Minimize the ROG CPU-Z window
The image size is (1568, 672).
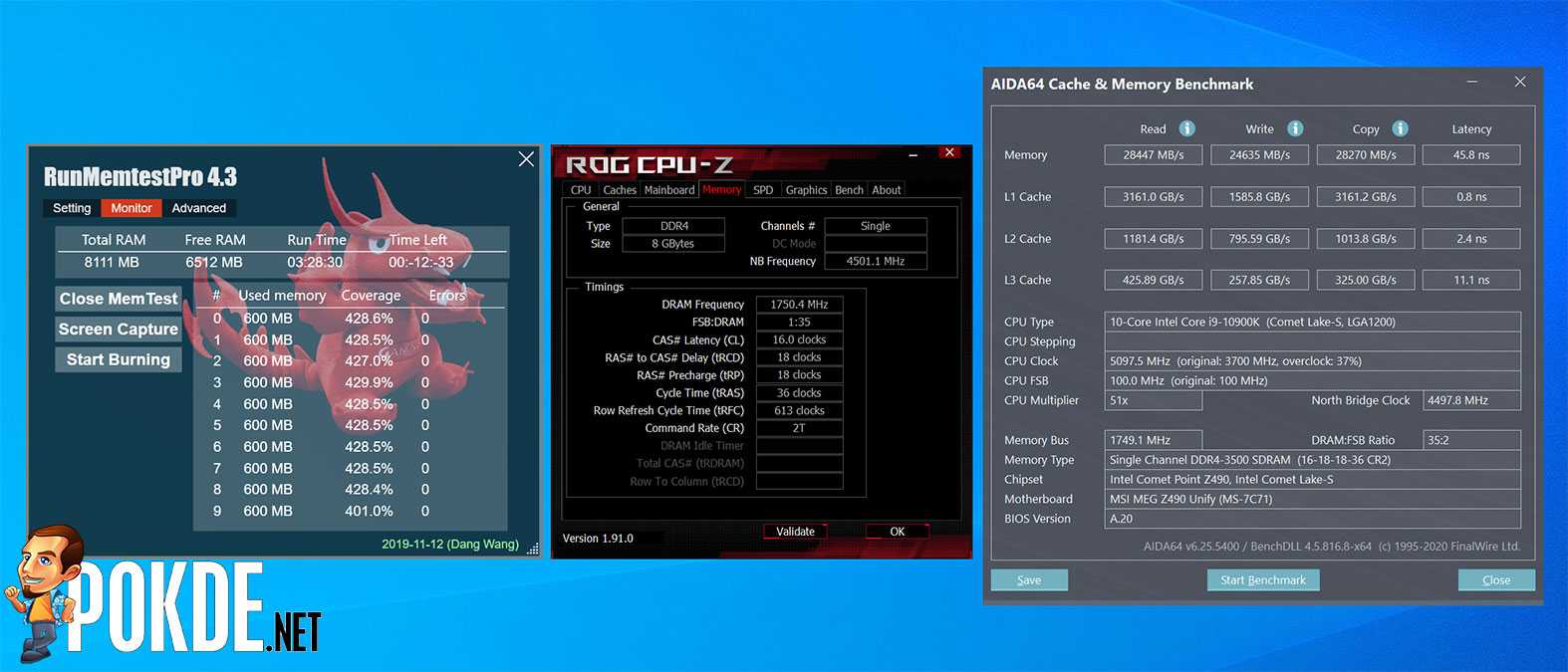(x=913, y=154)
